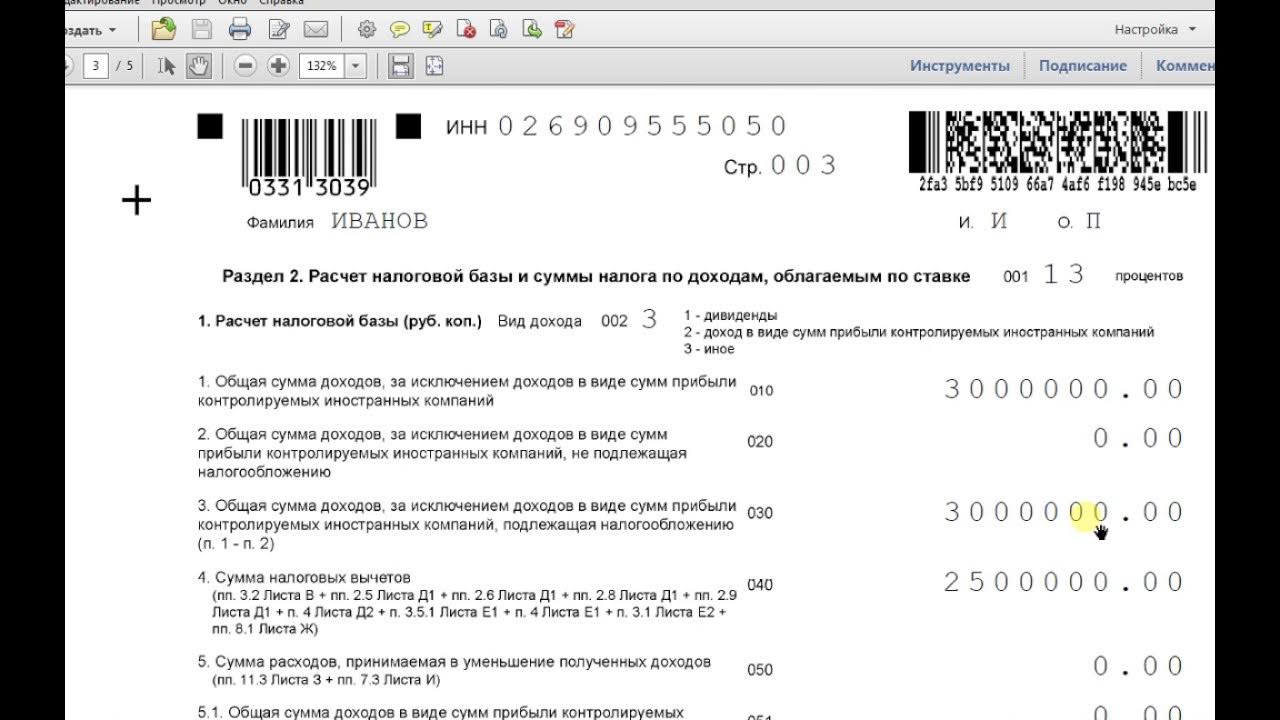Click the page number field showing 3

[96, 66]
